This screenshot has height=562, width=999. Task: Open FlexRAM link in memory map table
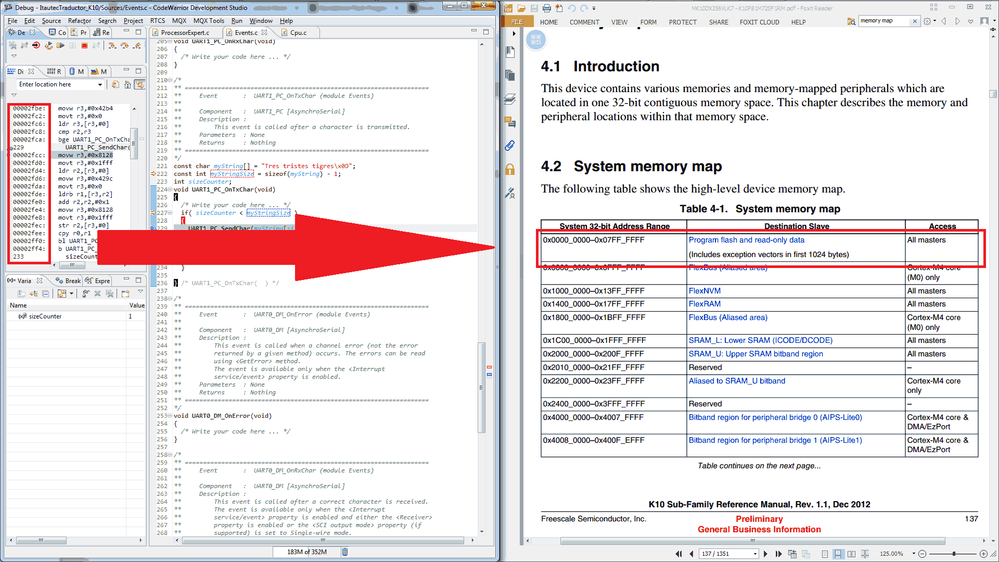(x=704, y=304)
